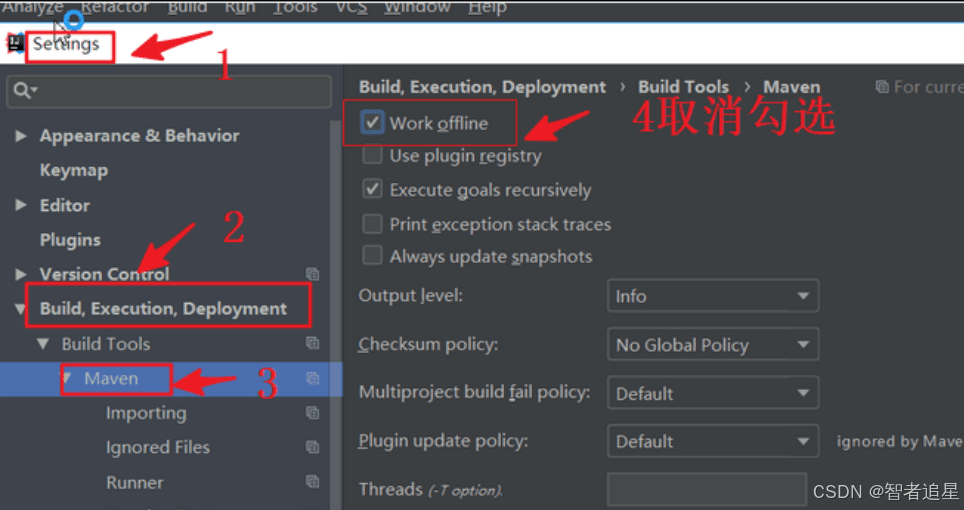Open the Tools menu
Screen dimensions: 964x510
point(295,7)
